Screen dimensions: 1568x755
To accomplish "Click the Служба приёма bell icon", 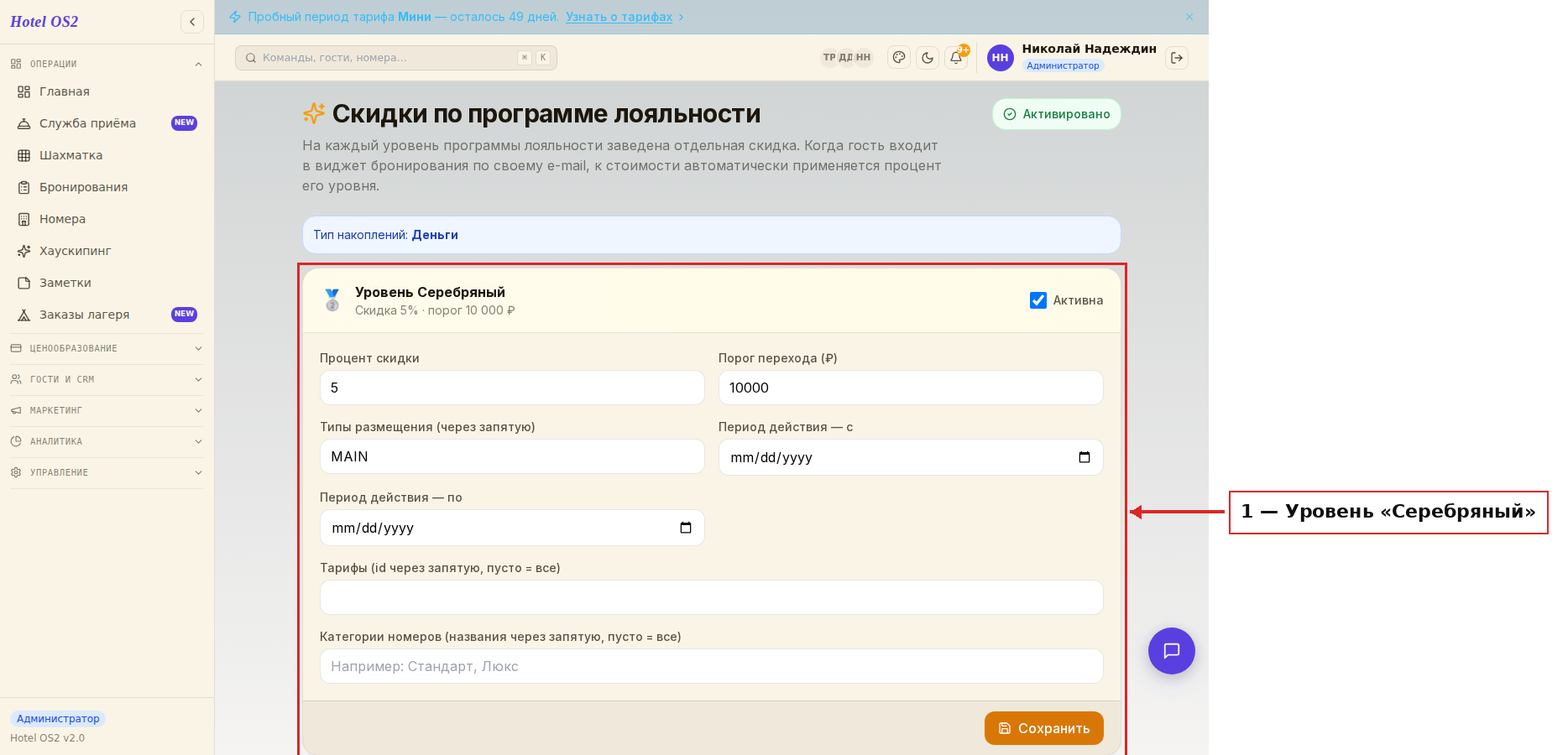I will click(x=24, y=123).
